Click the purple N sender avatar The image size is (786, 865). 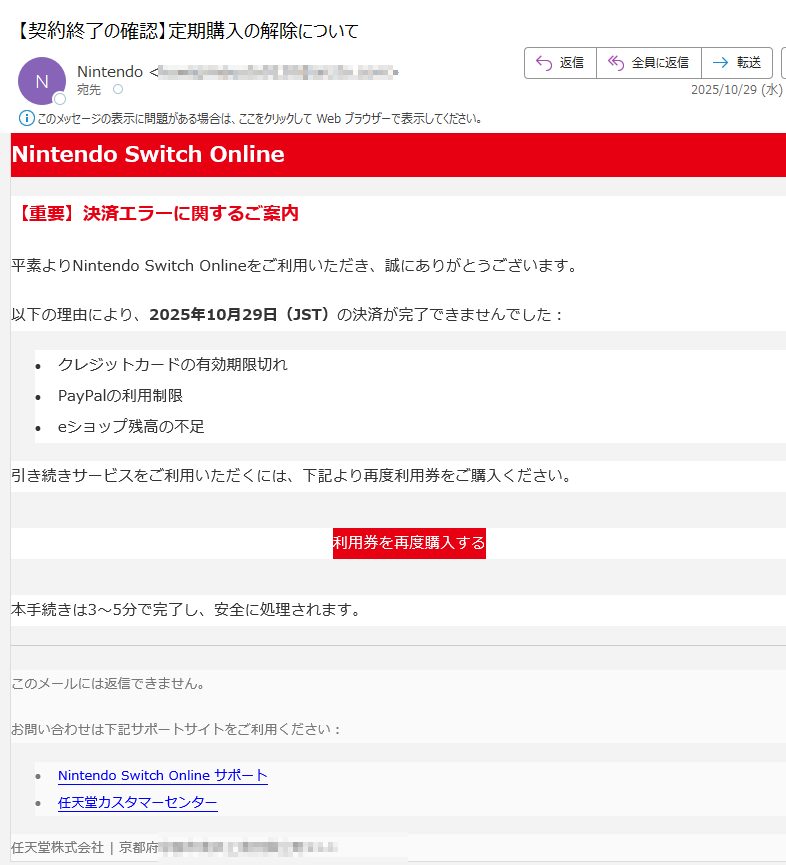42,81
